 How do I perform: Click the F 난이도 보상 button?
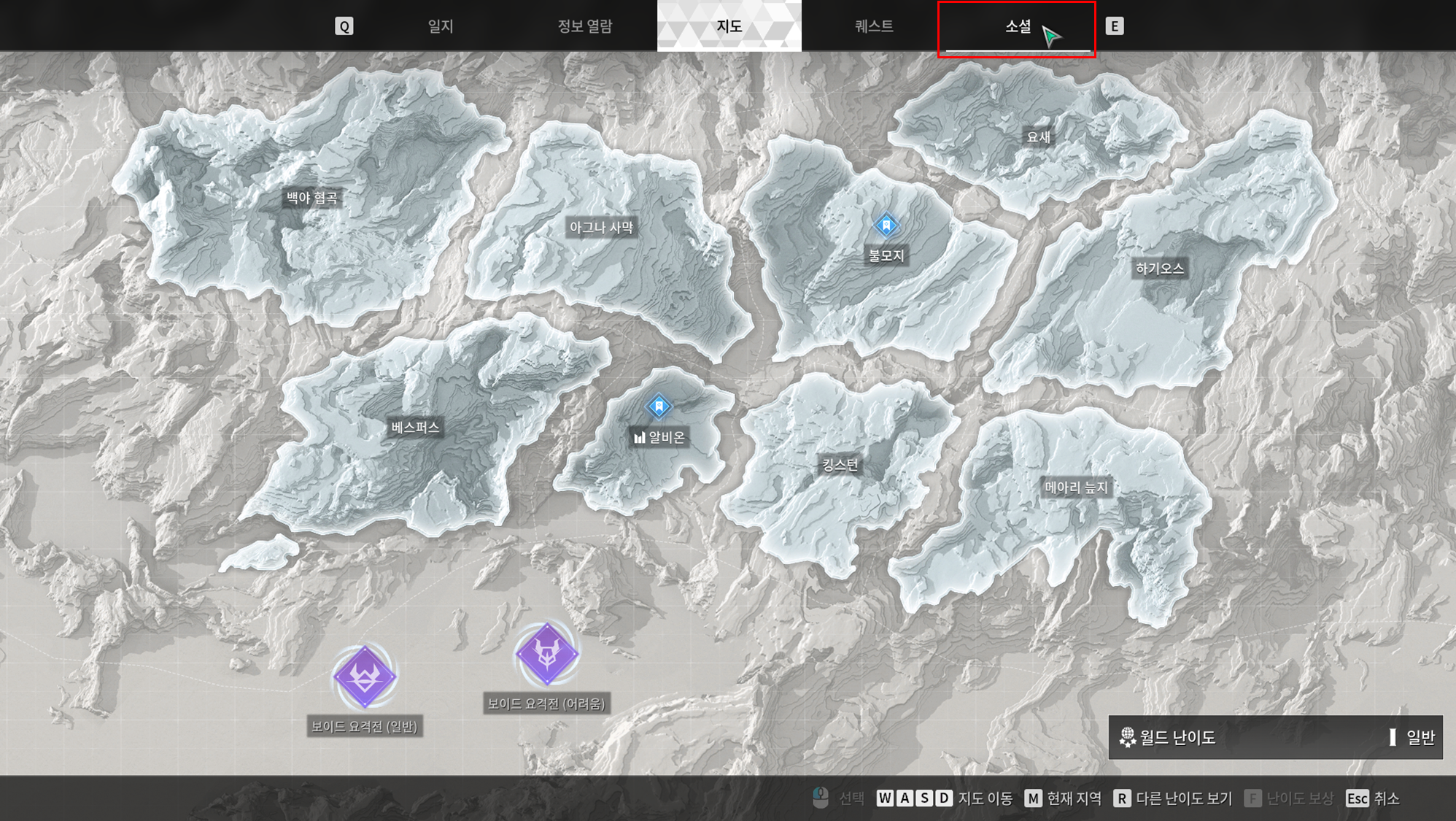tap(1289, 798)
